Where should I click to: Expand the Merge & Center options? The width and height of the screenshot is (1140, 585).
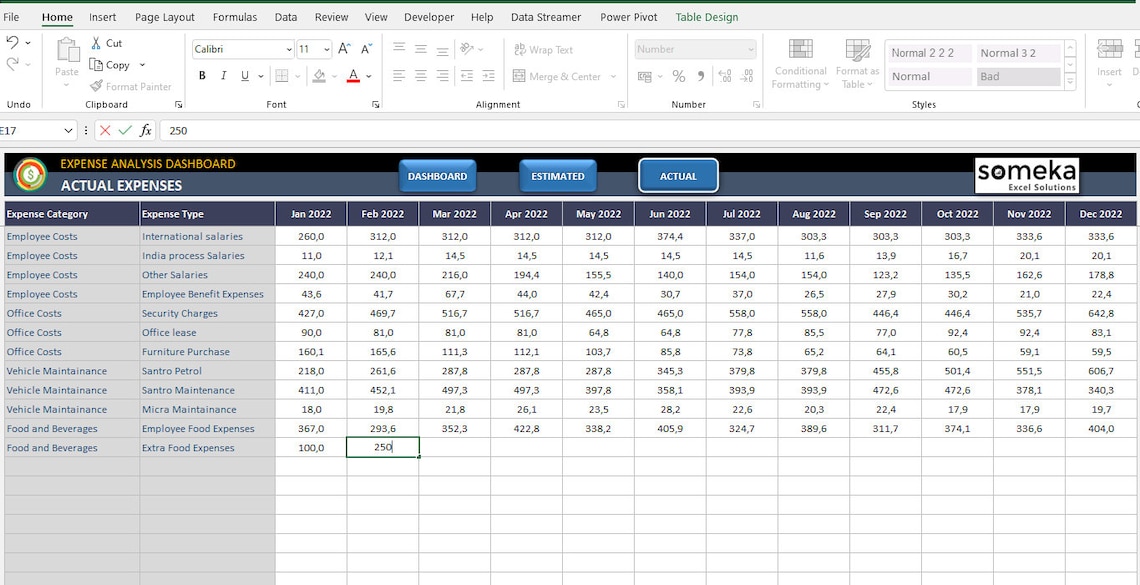coord(613,76)
